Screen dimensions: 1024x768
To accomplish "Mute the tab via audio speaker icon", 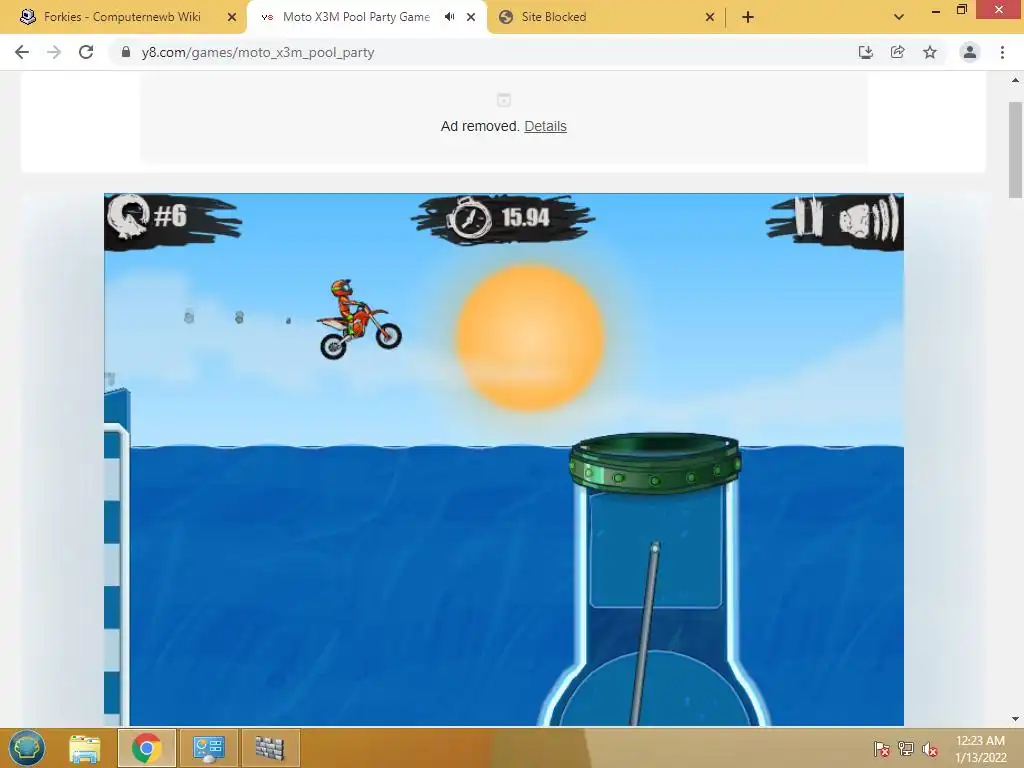I will pyautogui.click(x=449, y=17).
